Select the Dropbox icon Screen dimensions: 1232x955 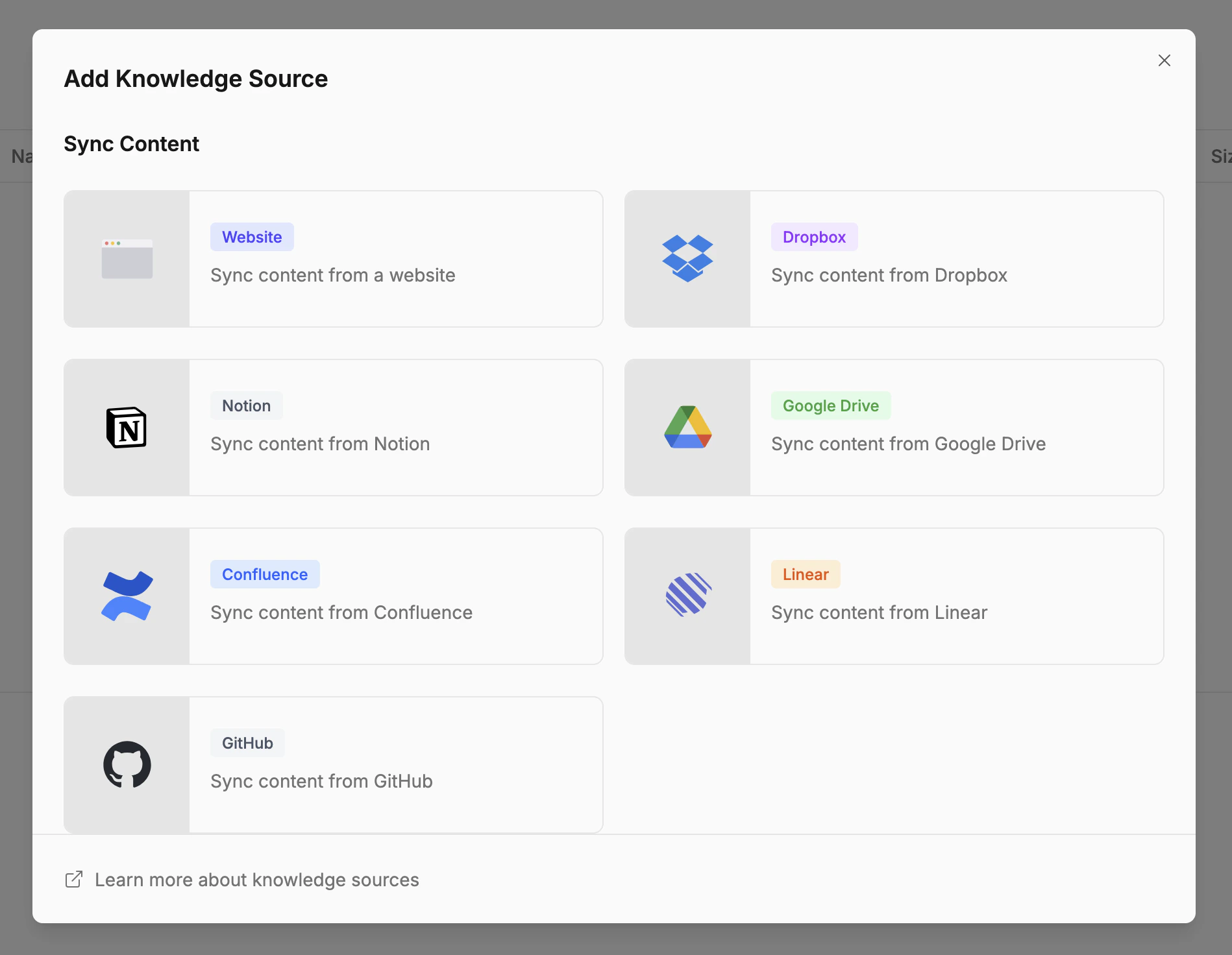coord(687,259)
